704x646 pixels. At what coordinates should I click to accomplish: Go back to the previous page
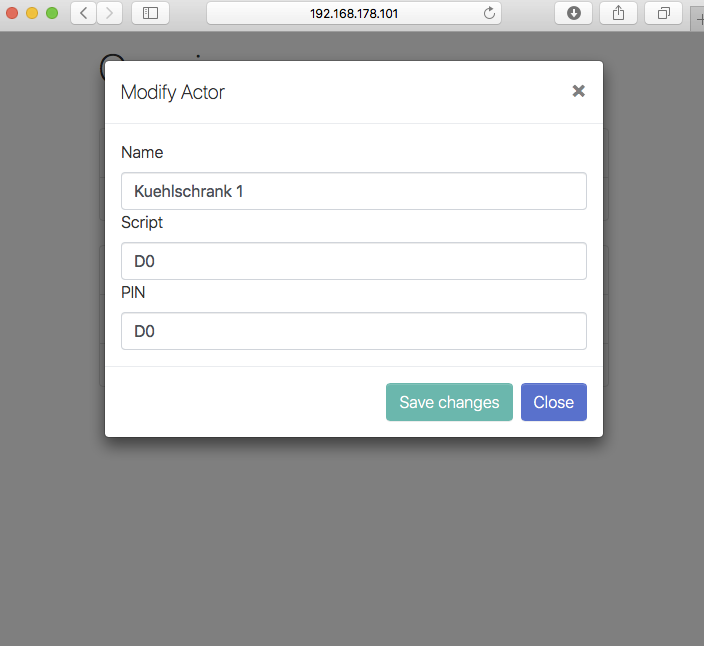tap(83, 13)
